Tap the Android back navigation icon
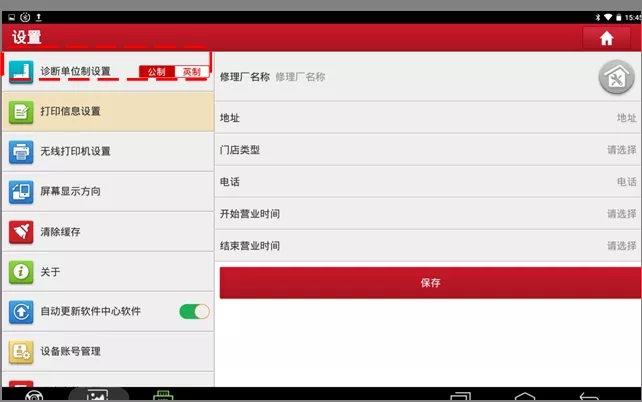Image resolution: width=642 pixels, height=402 pixels. (x=589, y=396)
